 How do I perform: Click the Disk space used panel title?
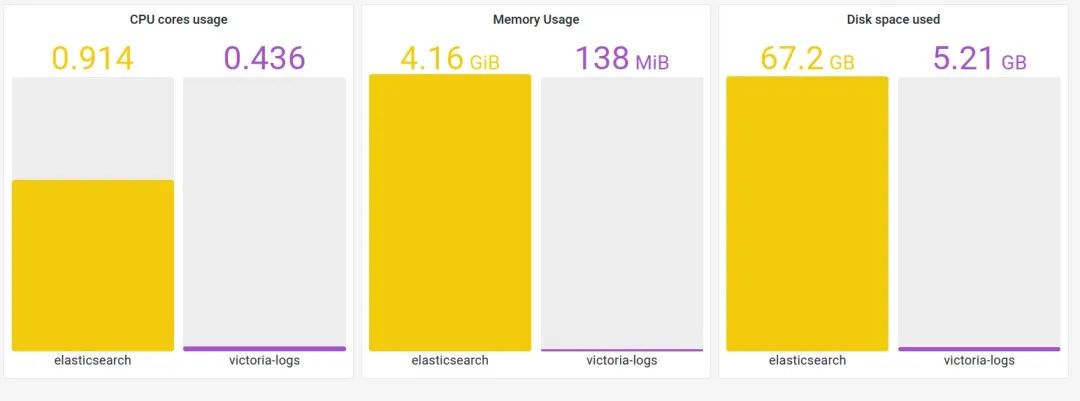[x=893, y=19]
